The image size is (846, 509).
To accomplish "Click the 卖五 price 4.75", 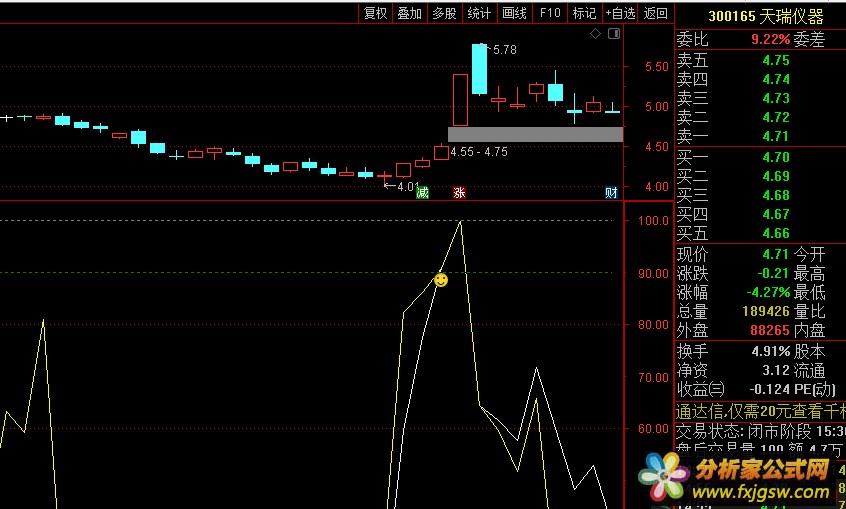I will 776,60.
